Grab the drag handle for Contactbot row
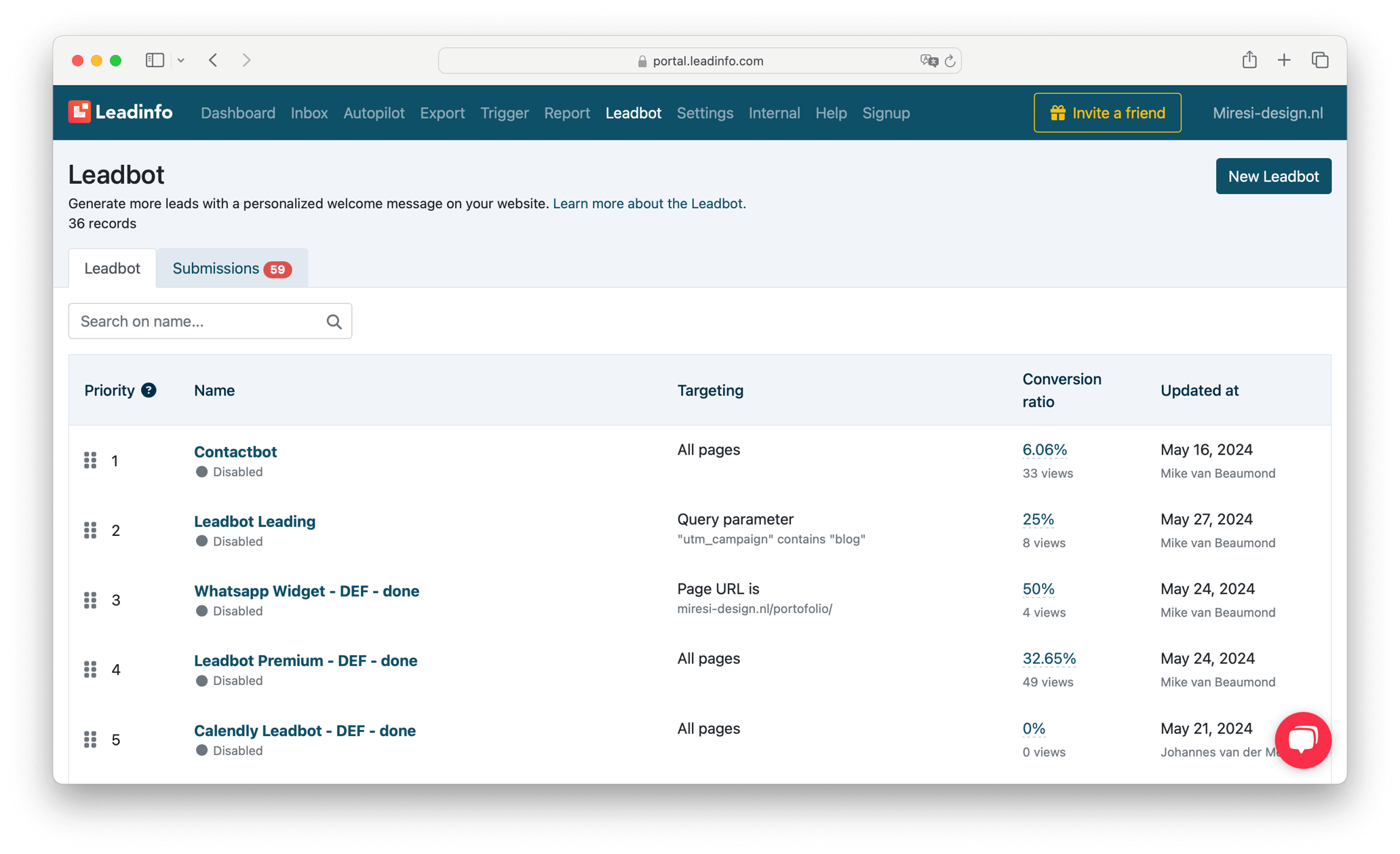1400x854 pixels. pos(90,461)
